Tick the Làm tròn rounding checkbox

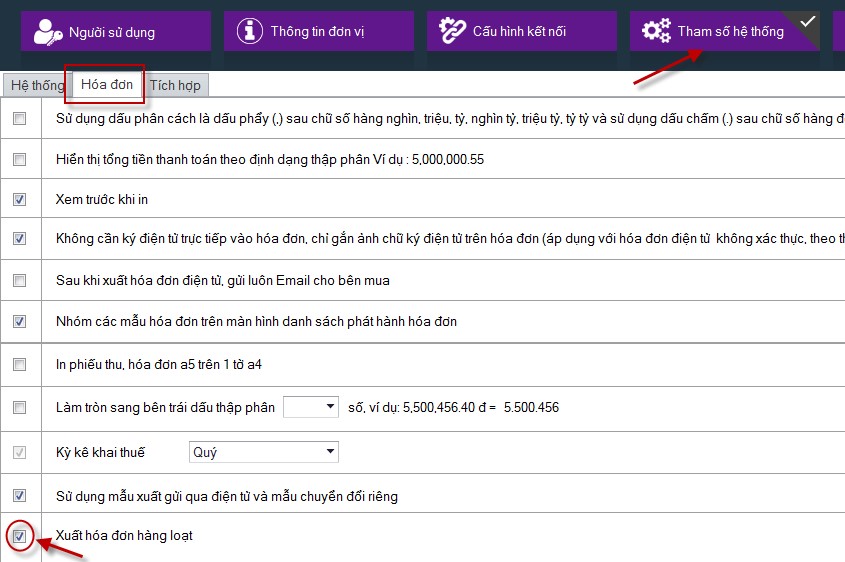pyautogui.click(x=20, y=407)
